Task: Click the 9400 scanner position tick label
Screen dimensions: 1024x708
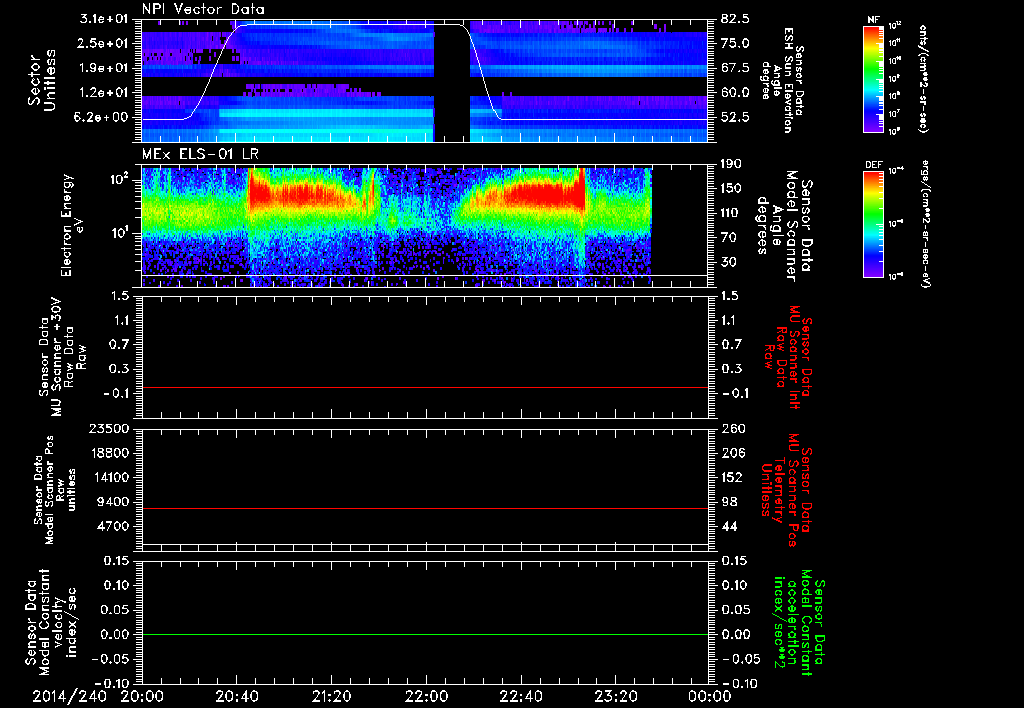Action: [114, 502]
